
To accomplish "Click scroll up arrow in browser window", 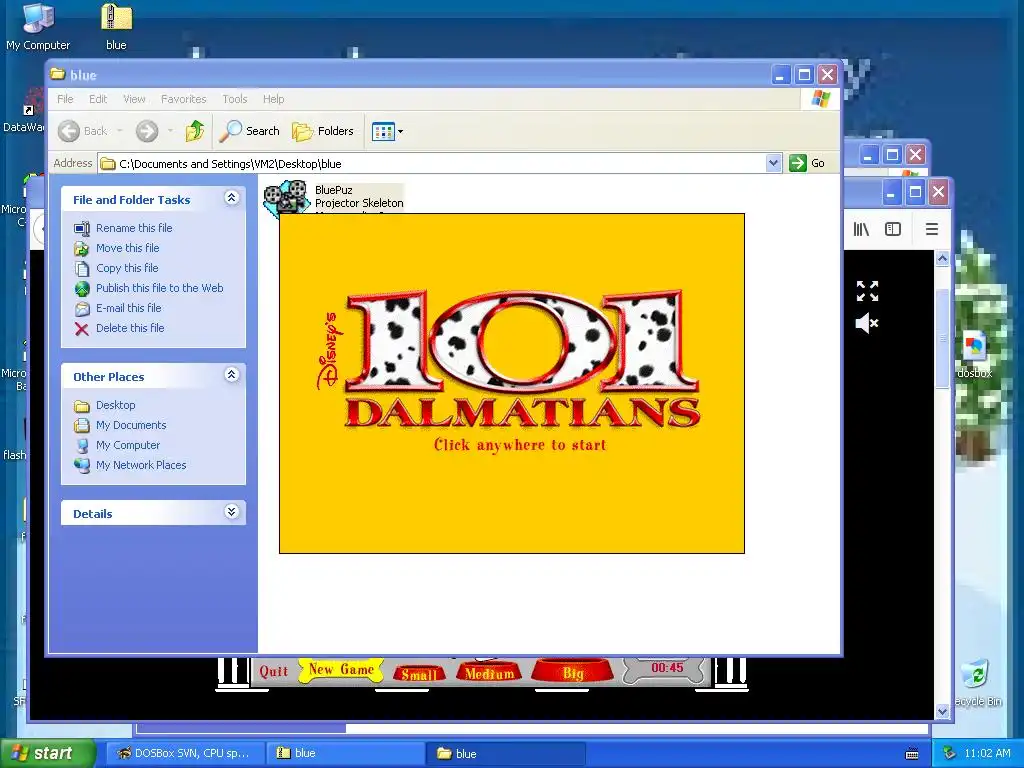I will coord(942,259).
